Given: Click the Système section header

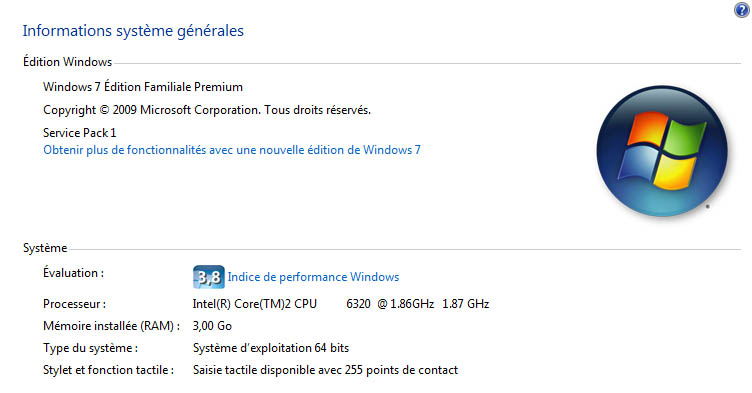Looking at the screenshot, I should pos(45,248).
